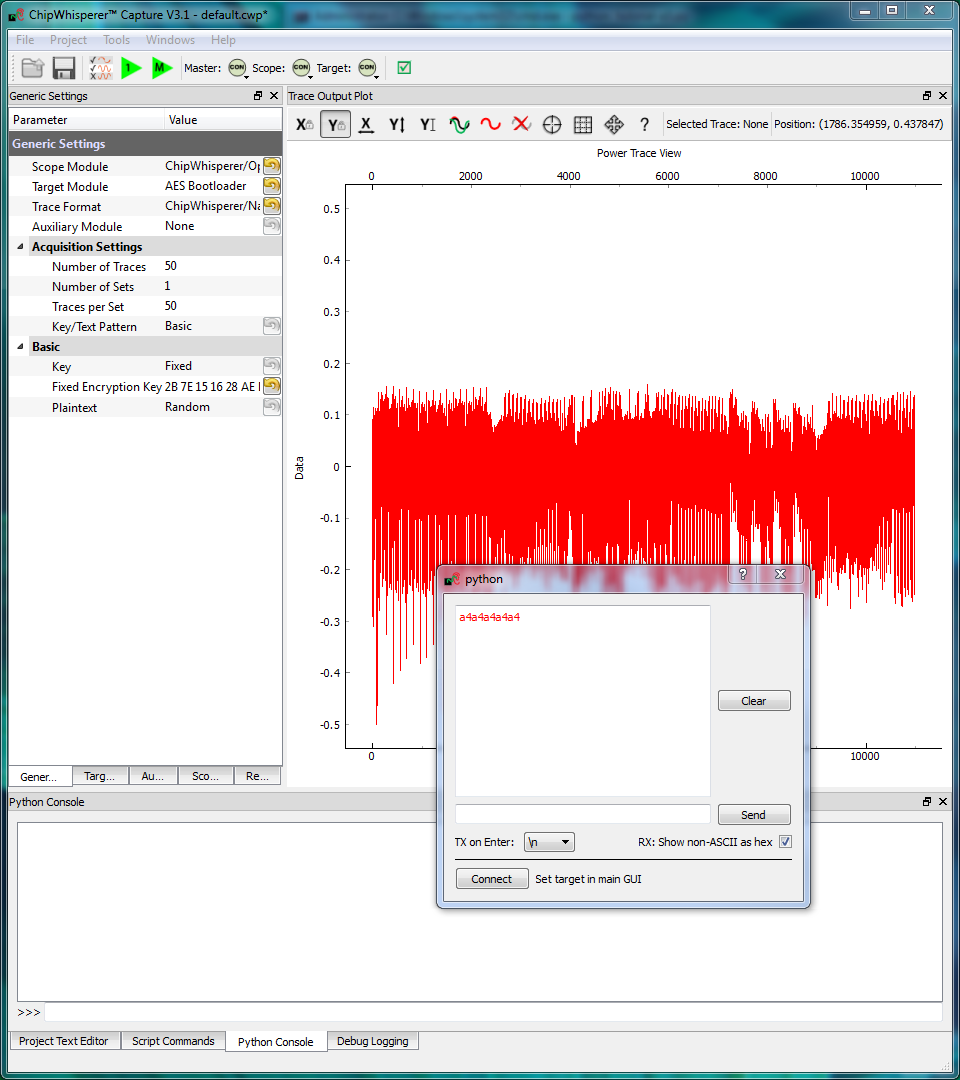Screen dimensions: 960x1080
Task: Open the Tools menu
Action: [x=116, y=40]
